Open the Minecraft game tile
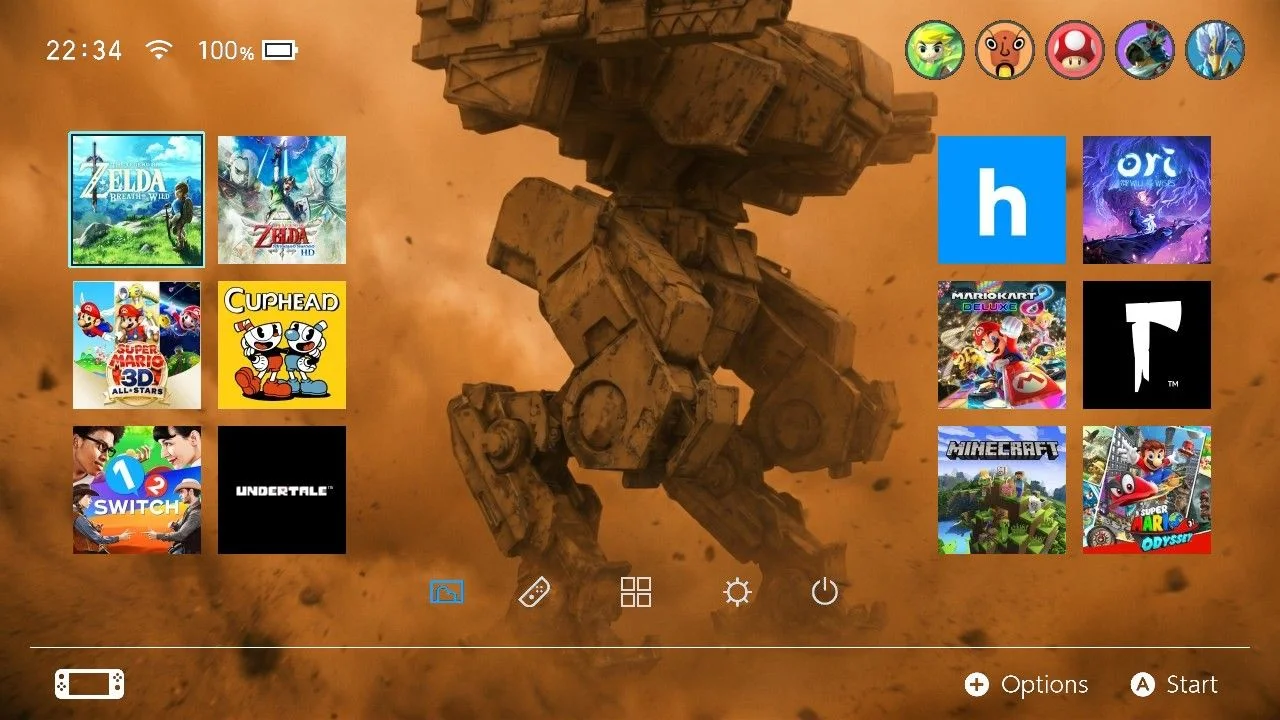 click(x=1002, y=490)
